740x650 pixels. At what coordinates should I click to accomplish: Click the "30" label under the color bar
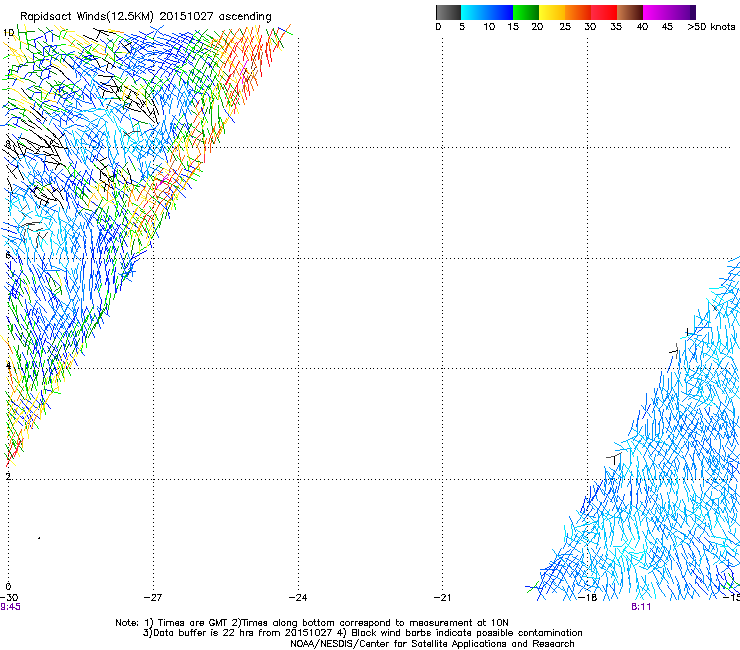click(590, 27)
